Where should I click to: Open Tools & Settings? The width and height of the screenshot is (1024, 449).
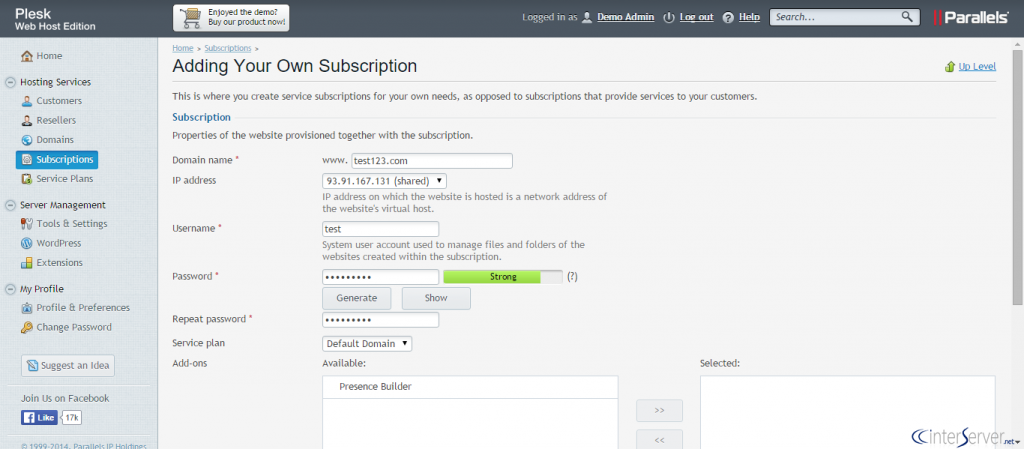pos(72,224)
